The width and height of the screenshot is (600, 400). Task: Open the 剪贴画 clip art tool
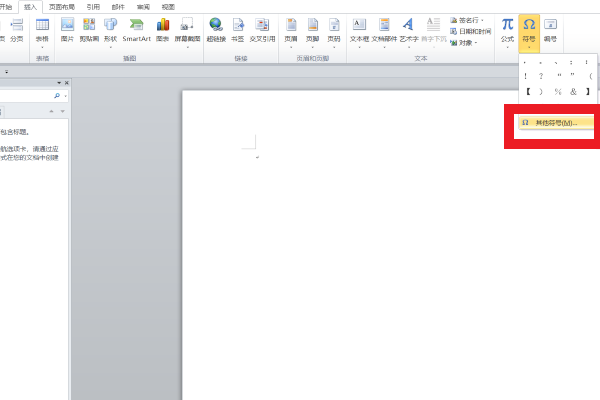coord(90,29)
